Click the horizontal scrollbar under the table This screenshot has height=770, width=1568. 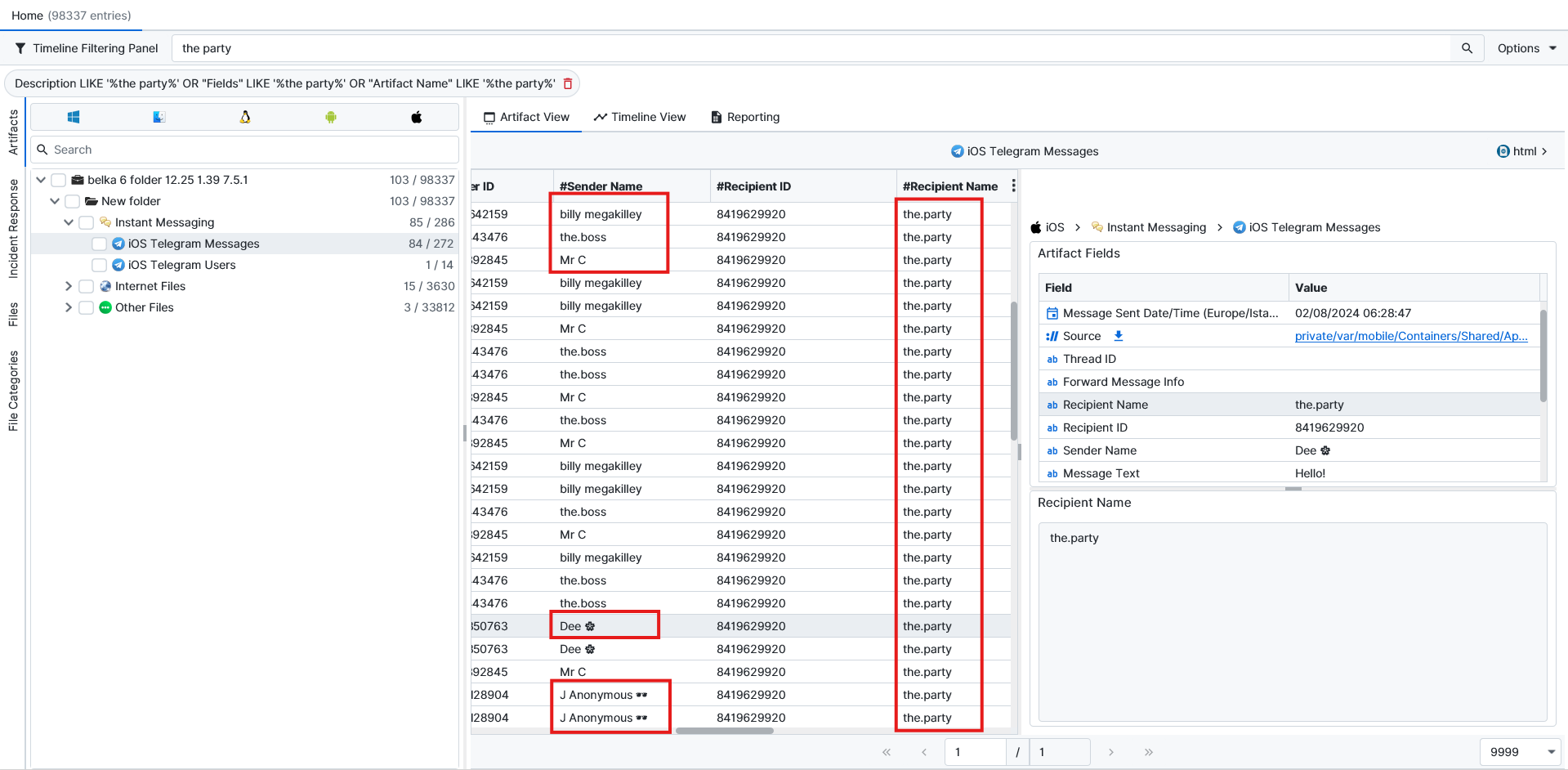[724, 731]
